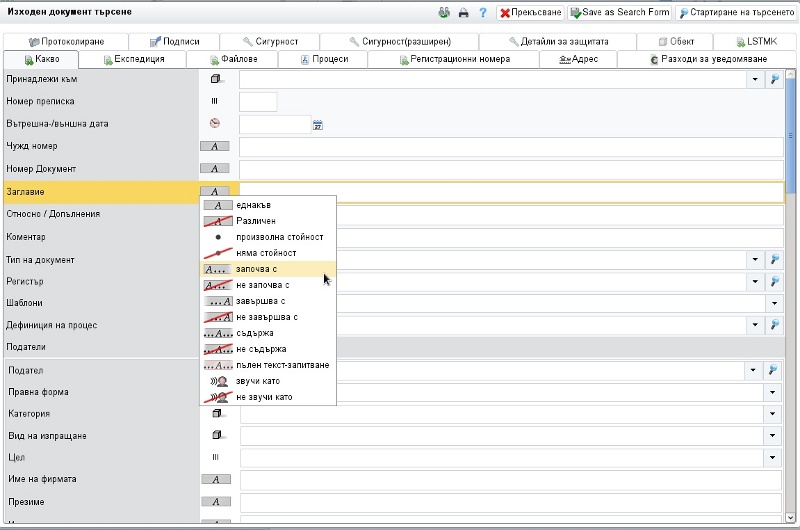
Task: Select започва с menu option
Action: (x=268, y=269)
